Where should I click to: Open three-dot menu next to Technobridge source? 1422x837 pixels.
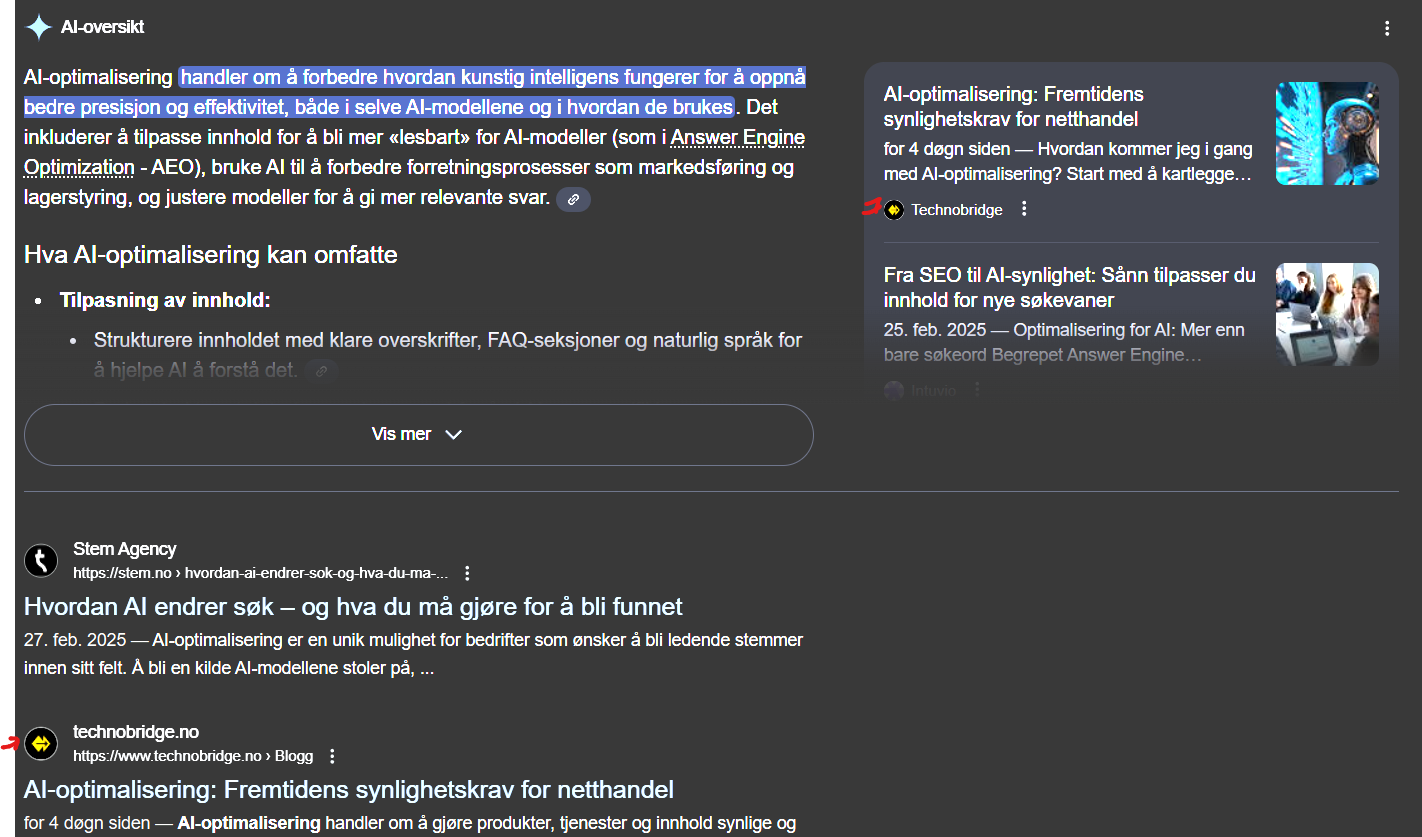tap(1023, 209)
